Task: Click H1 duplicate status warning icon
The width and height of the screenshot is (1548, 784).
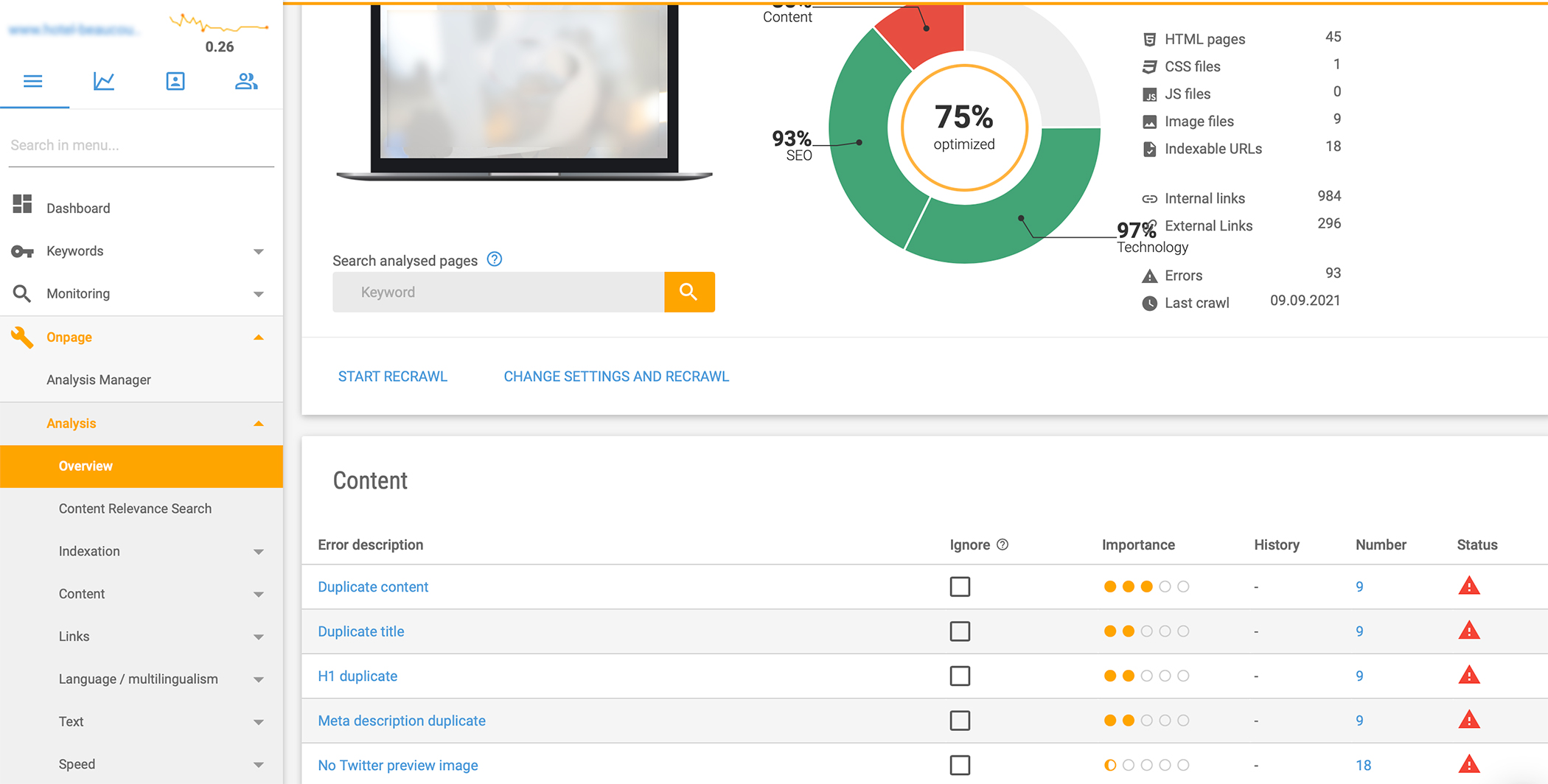Action: (x=1469, y=675)
